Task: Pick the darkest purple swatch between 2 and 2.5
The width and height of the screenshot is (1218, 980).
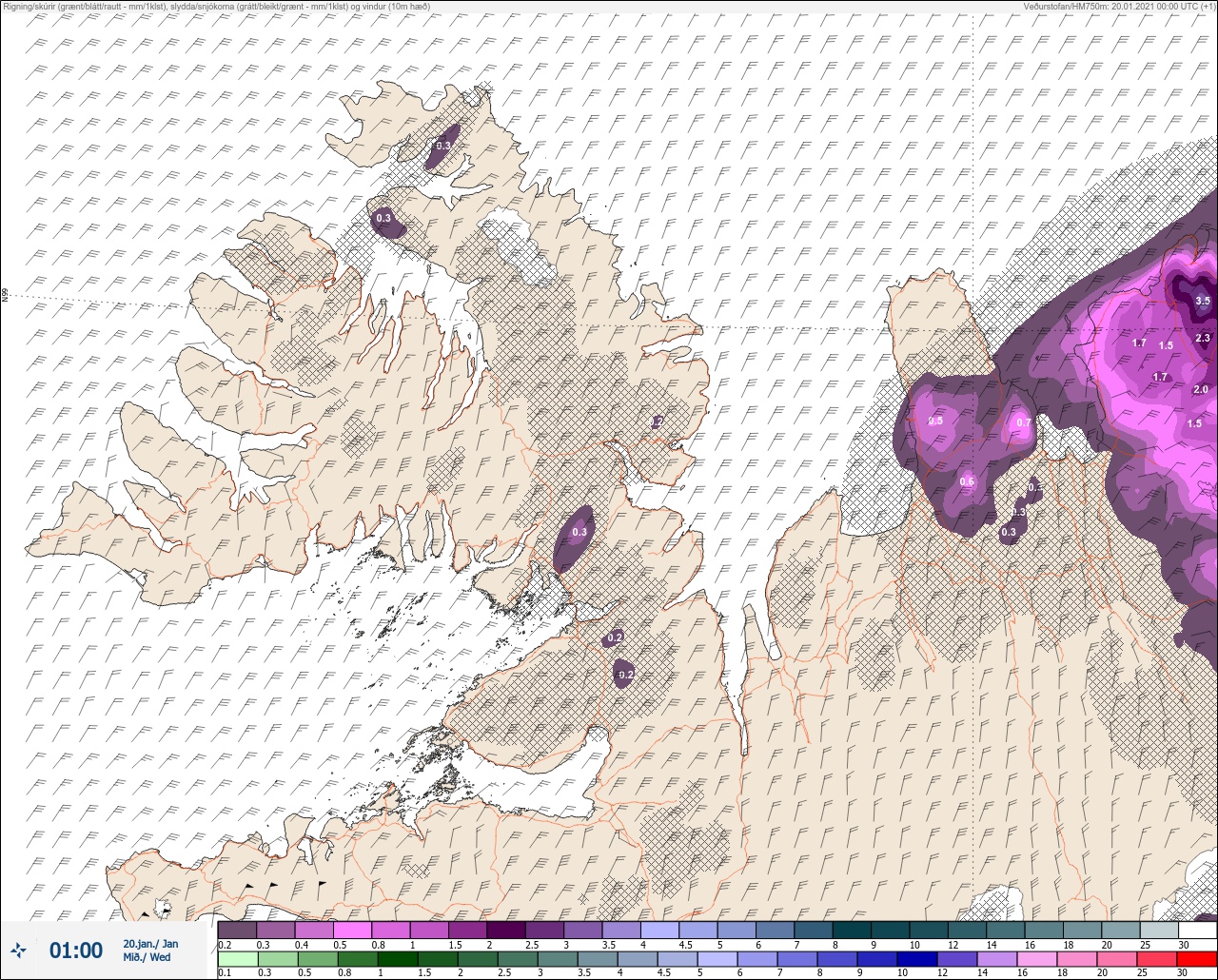Action: tap(505, 930)
